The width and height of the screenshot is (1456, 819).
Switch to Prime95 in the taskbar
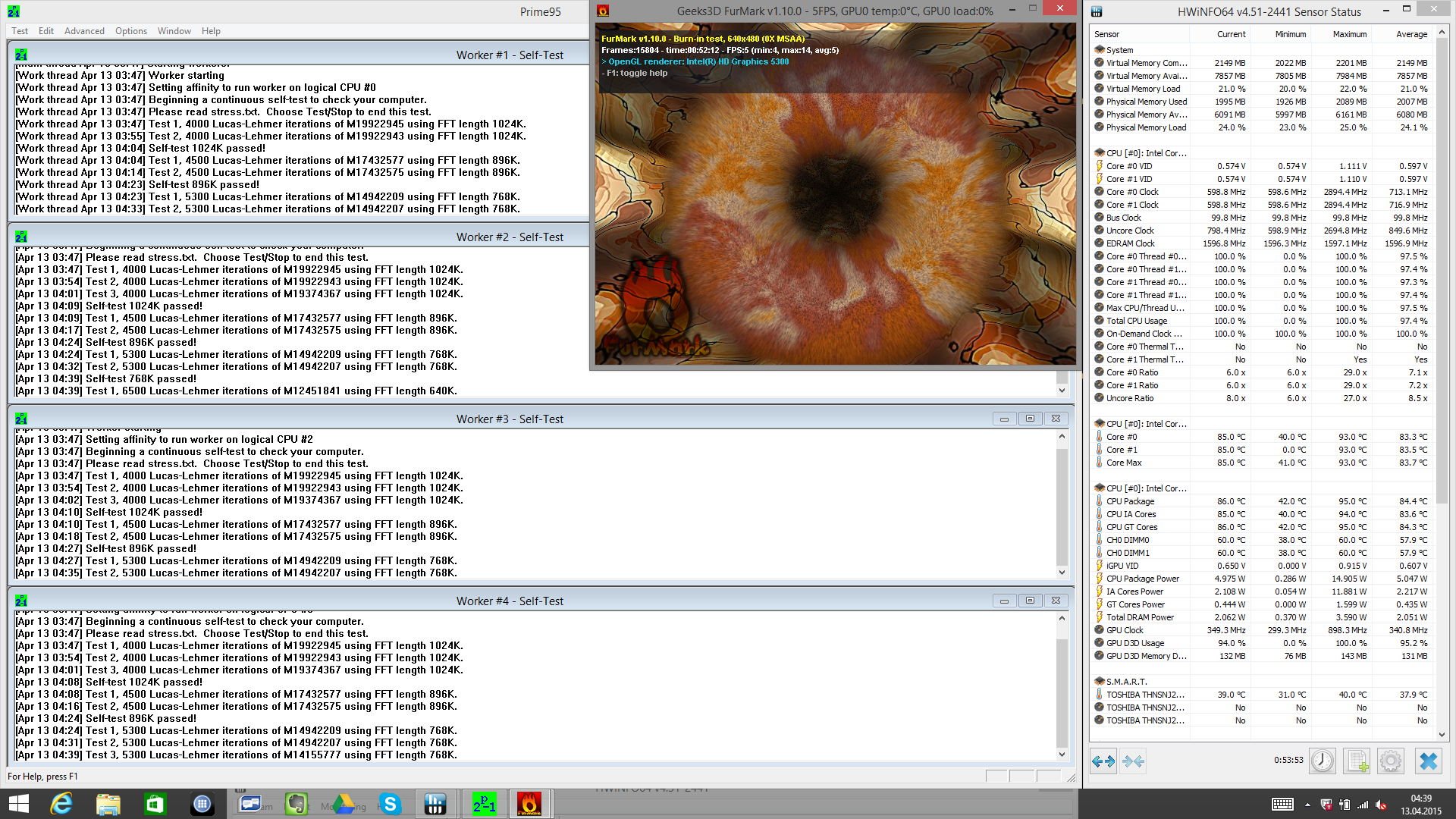(x=485, y=804)
